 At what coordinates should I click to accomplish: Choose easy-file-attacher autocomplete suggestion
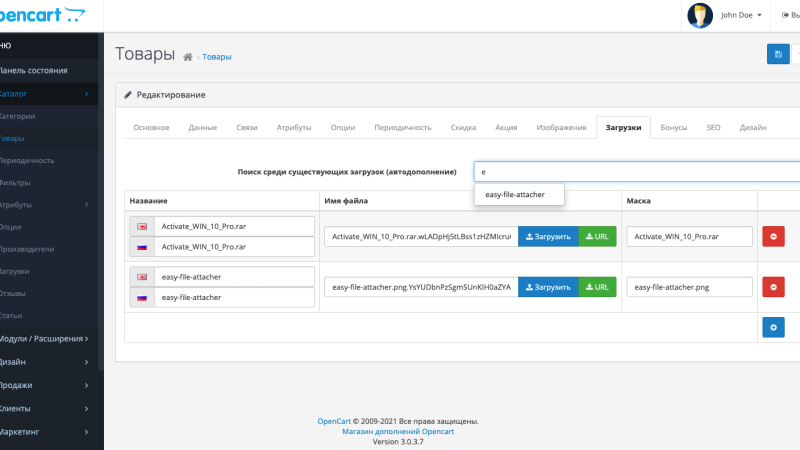(x=519, y=194)
